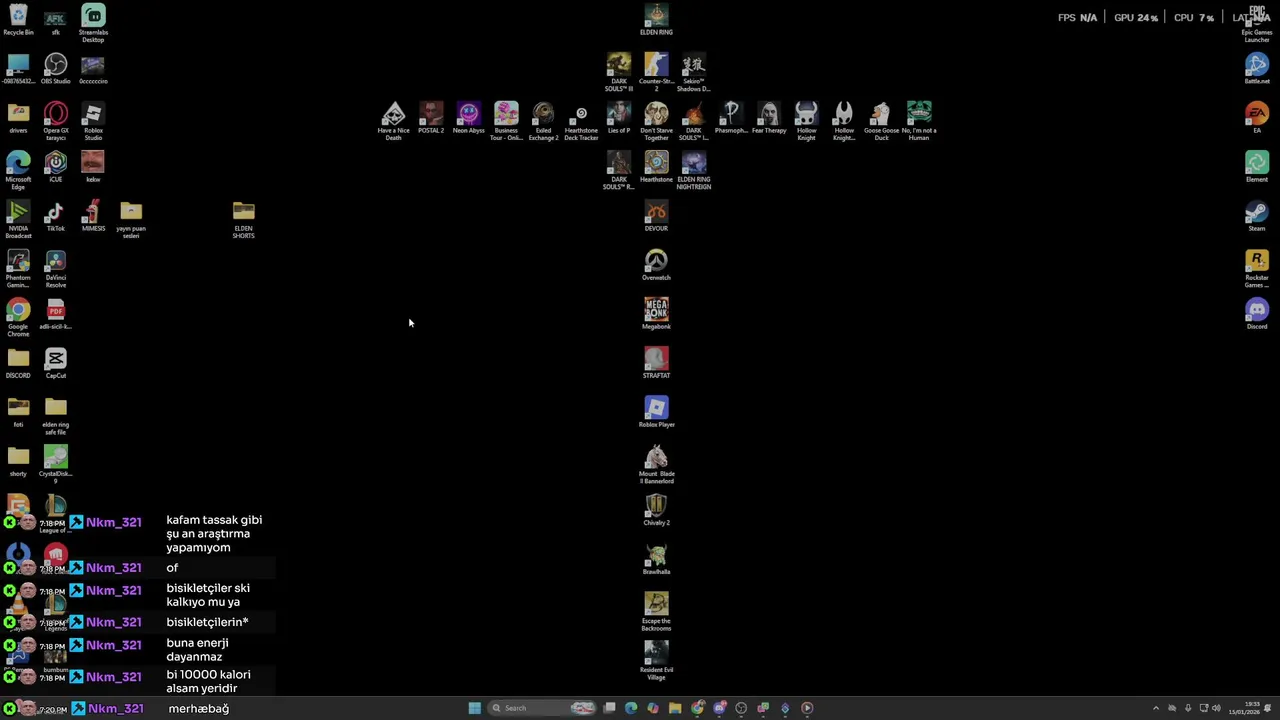
Task: Open the Fear Therapy shortcut
Action: pyautogui.click(x=769, y=118)
